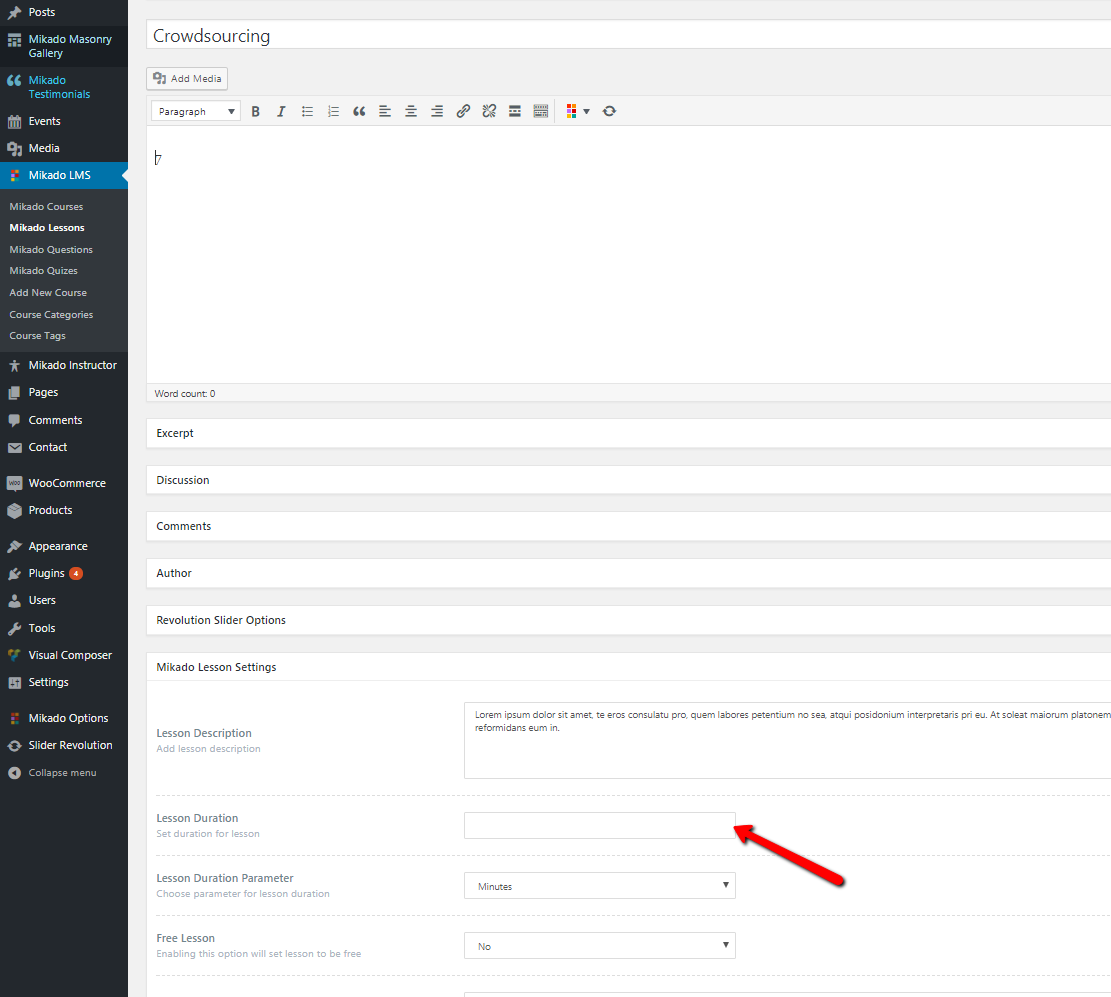The height and width of the screenshot is (997, 1111).
Task: Open the Paragraph format dropdown
Action: (196, 111)
